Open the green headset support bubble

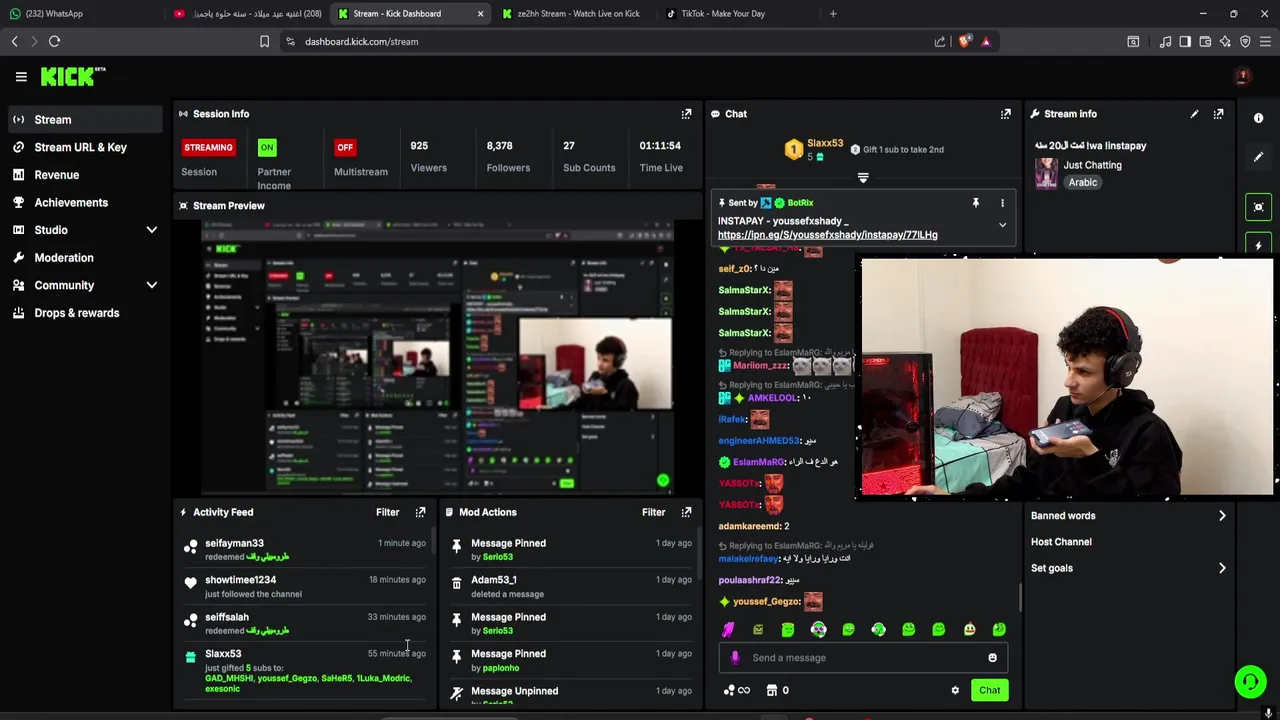pos(1249,682)
